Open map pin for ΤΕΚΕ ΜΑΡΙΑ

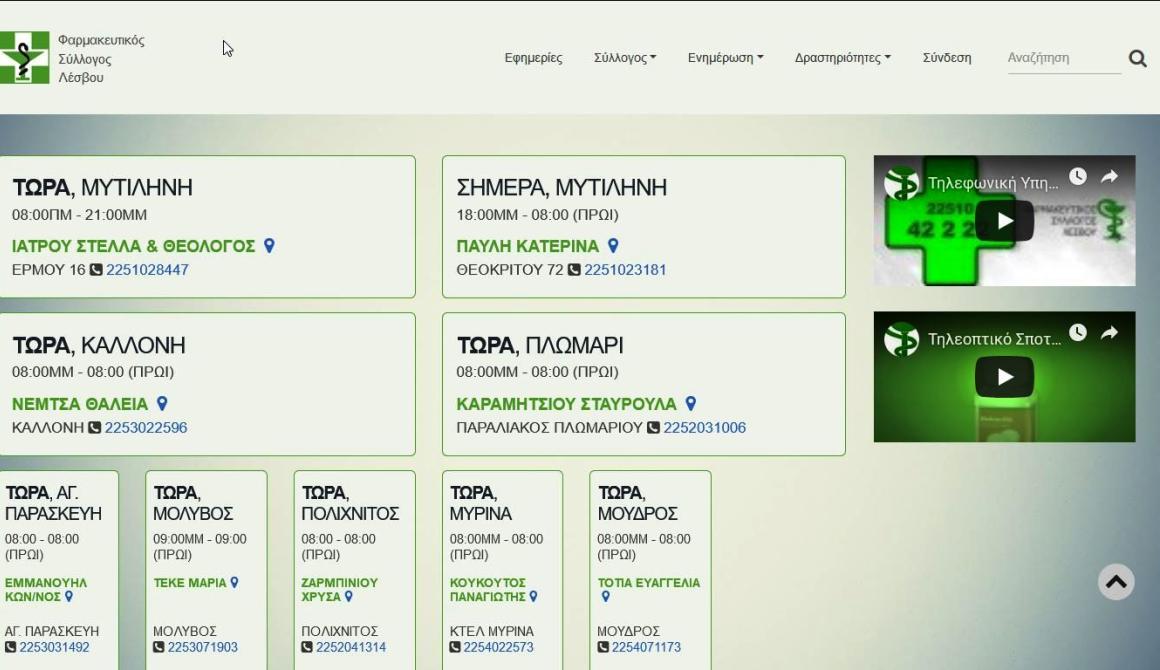pos(234,582)
